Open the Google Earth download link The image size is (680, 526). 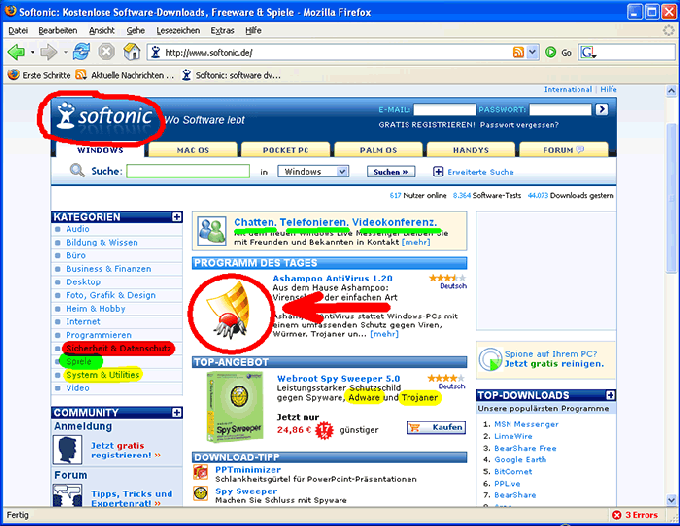[x=520, y=459]
